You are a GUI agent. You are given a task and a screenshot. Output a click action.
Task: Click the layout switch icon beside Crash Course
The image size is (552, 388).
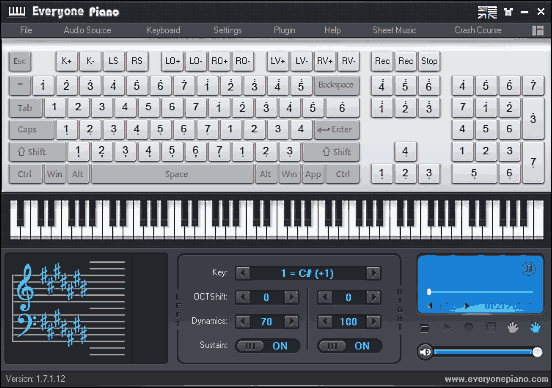click(538, 31)
